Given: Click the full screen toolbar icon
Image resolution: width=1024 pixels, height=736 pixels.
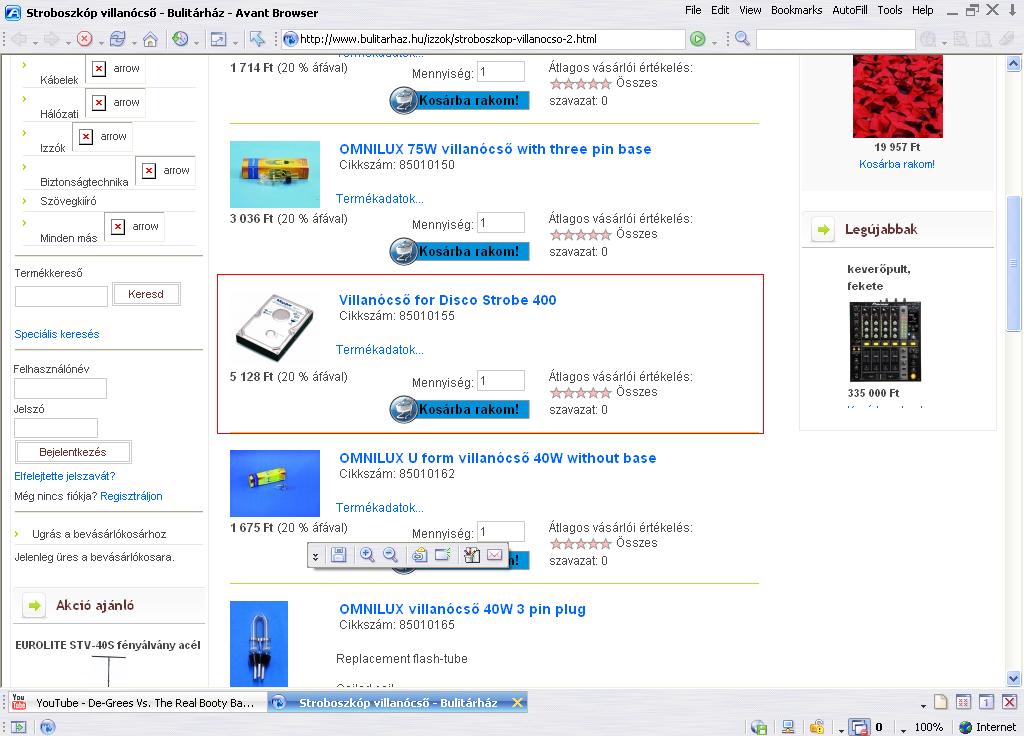Looking at the screenshot, I should 217,39.
